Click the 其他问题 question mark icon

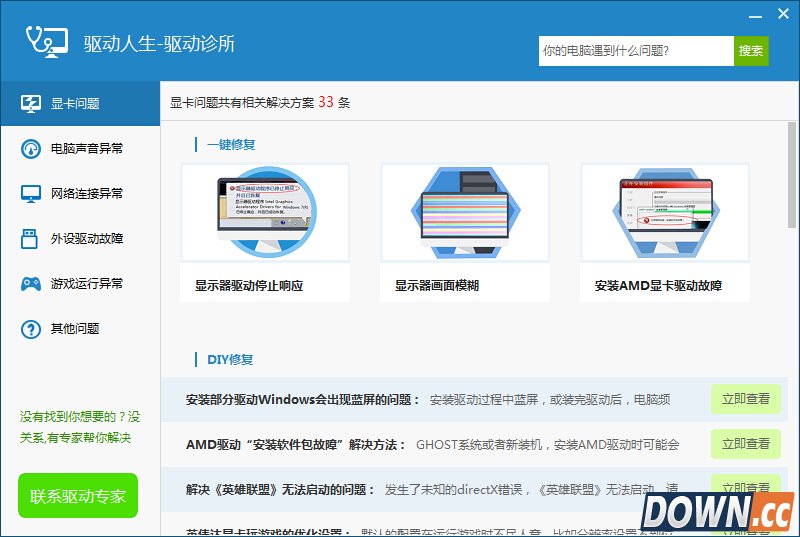31,329
